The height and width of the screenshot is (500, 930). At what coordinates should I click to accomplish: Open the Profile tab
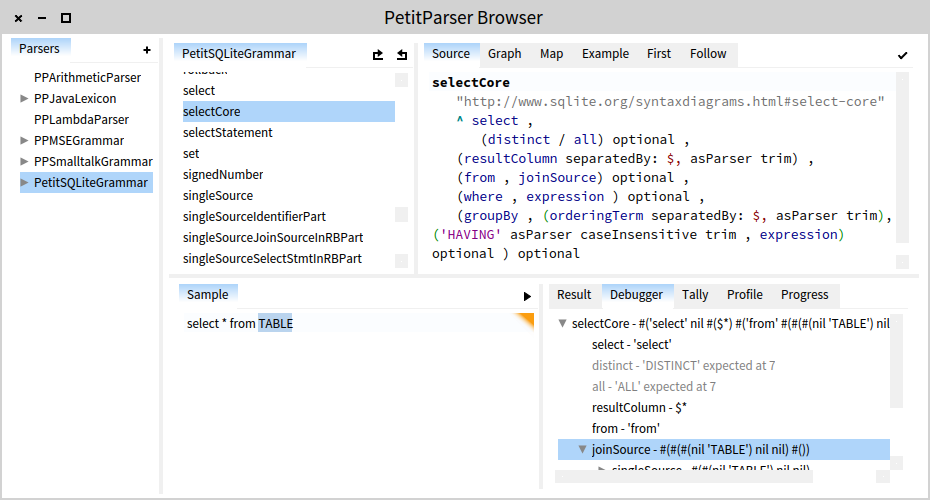[x=745, y=294]
